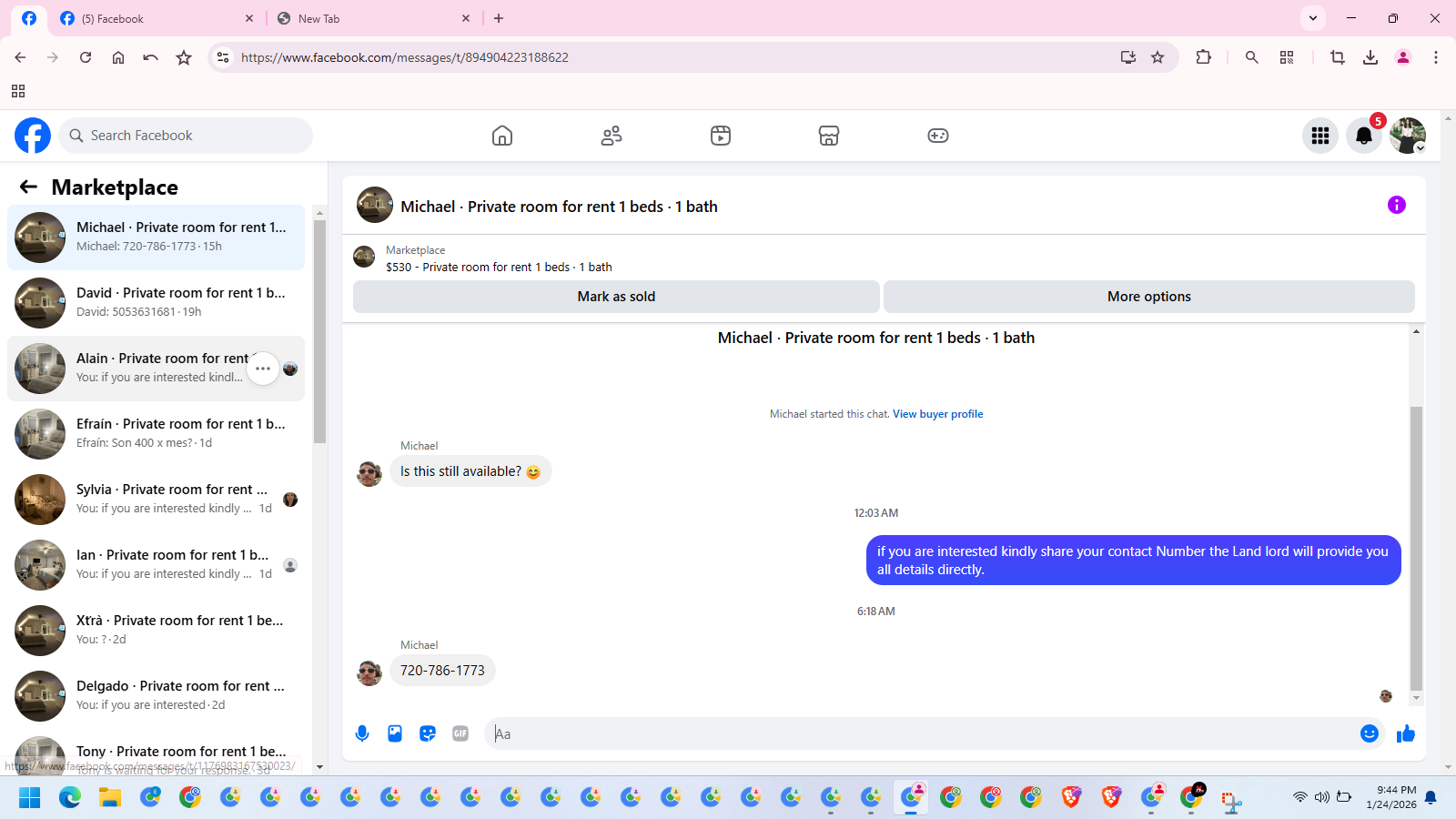1456x819 pixels.
Task: Click the back arrow beside Marketplace heading
Action: coord(29,187)
